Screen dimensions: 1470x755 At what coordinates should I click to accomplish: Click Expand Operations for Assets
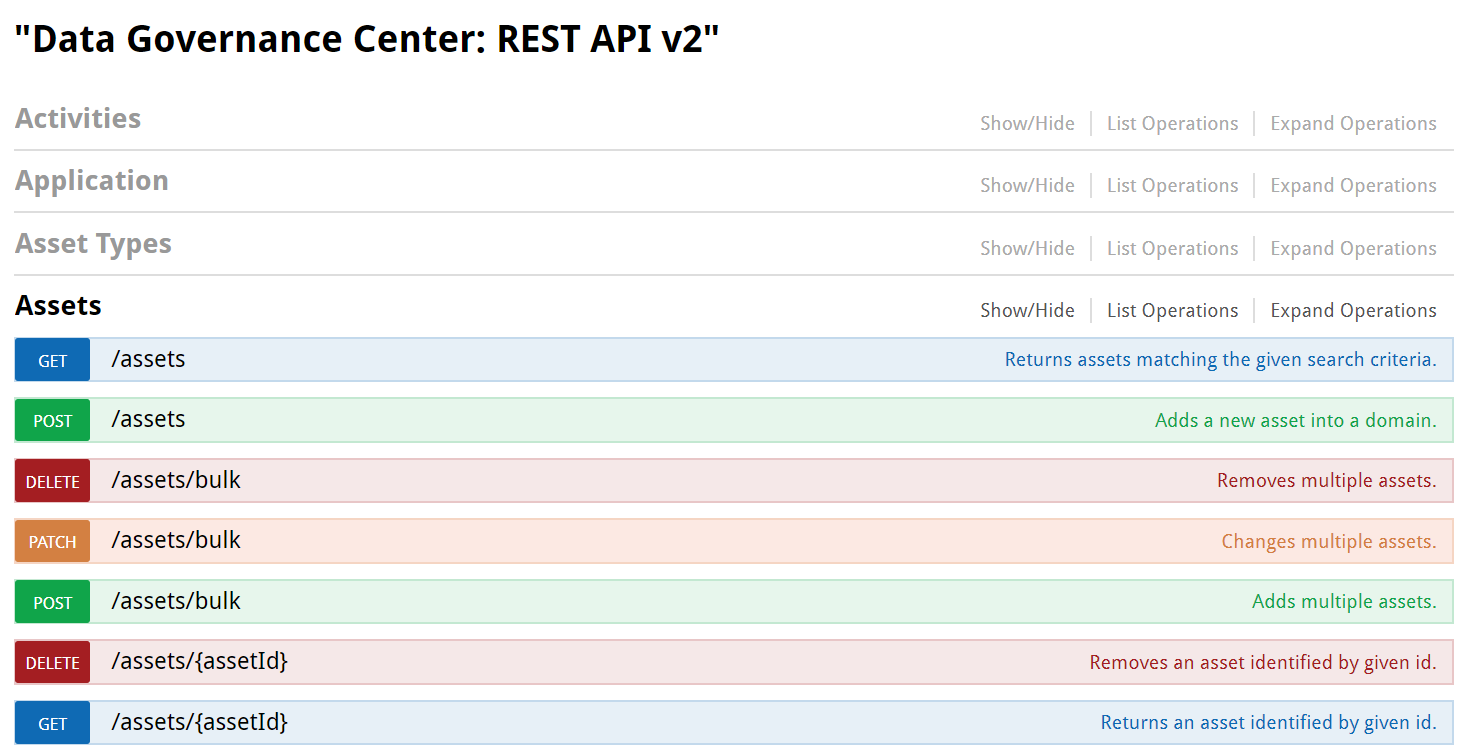(1353, 311)
